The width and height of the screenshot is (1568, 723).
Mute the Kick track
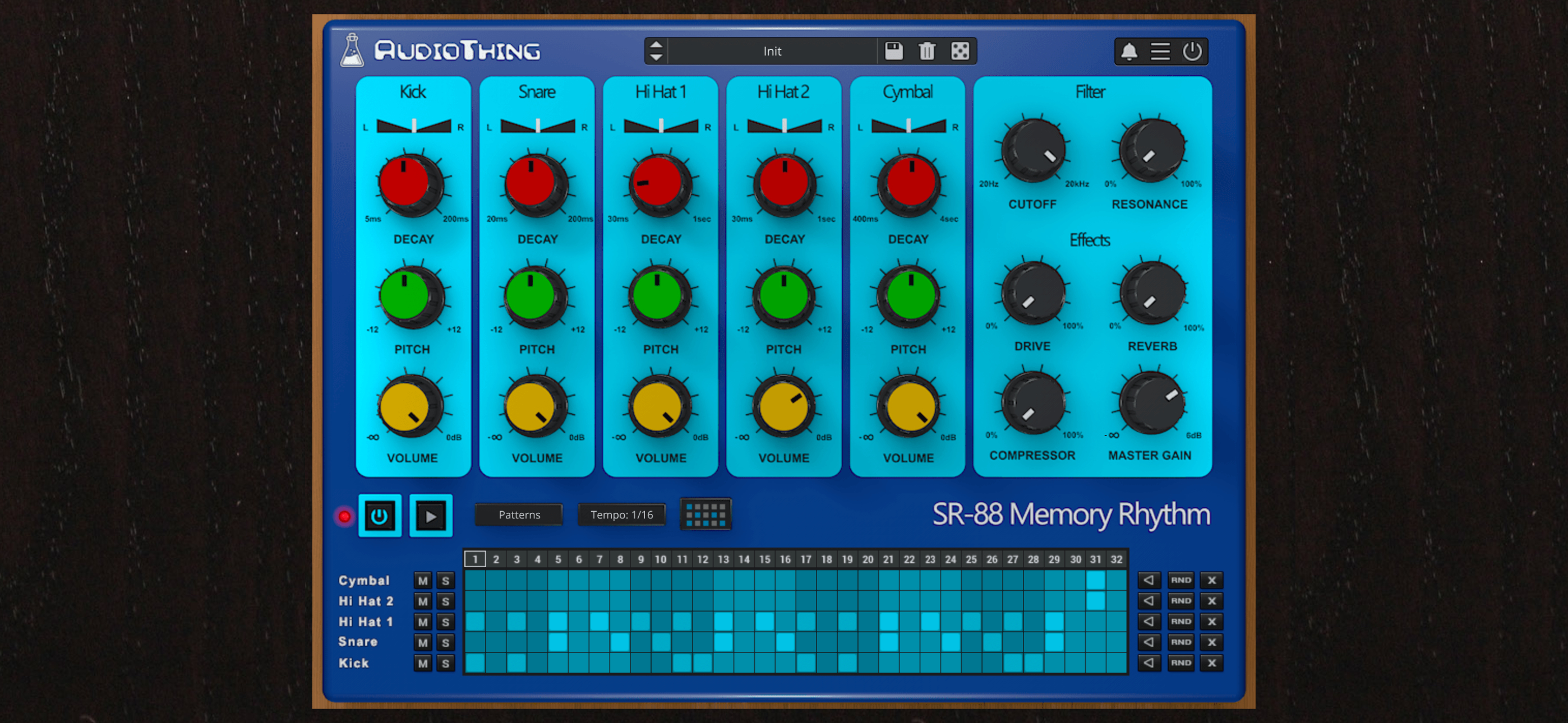422,662
